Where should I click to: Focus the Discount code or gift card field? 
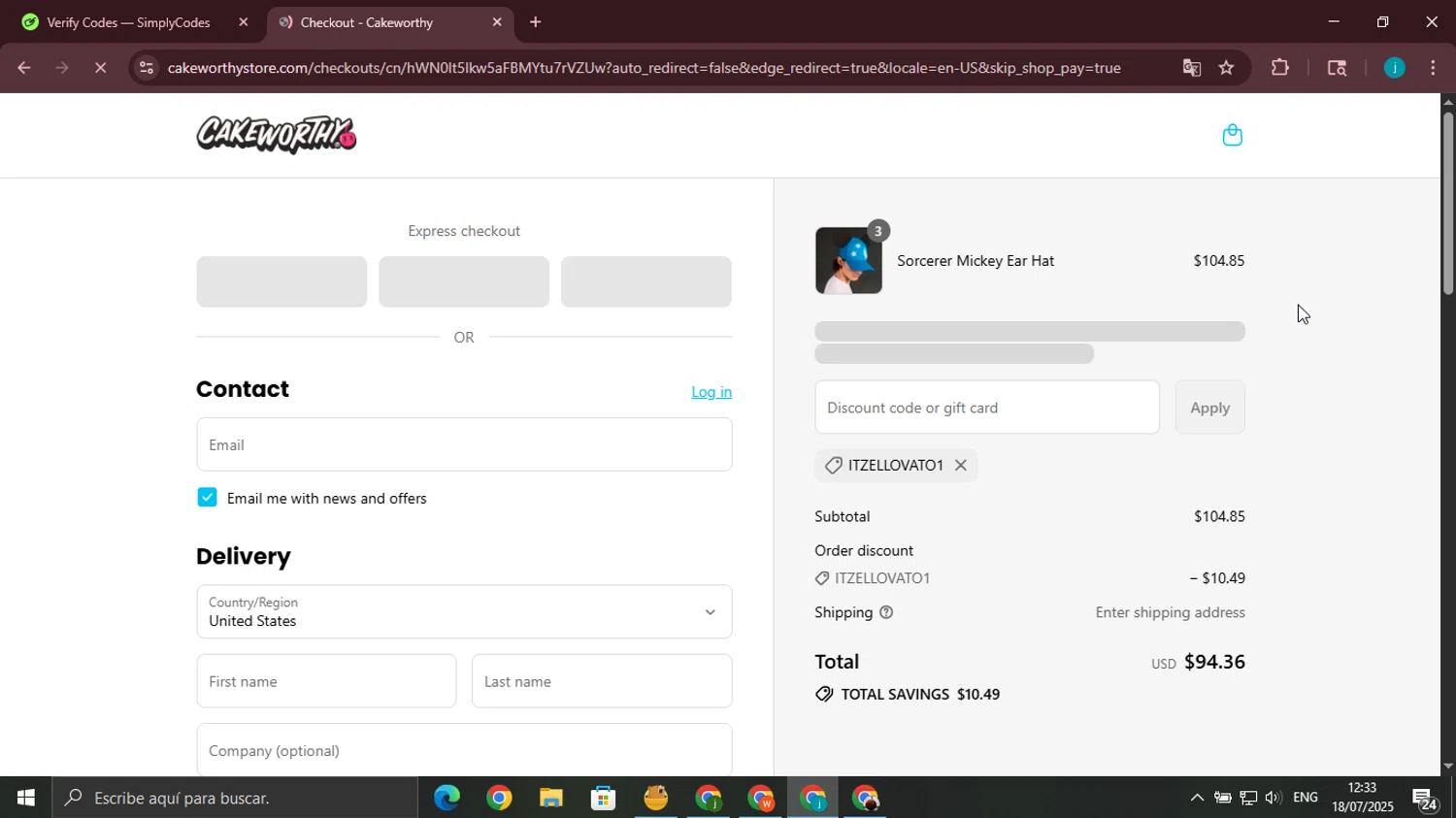pos(987,408)
